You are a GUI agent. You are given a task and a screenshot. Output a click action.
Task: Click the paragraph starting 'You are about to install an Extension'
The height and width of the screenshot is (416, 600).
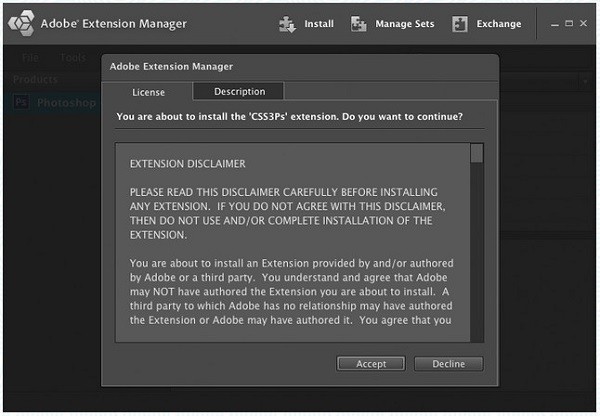pos(291,292)
